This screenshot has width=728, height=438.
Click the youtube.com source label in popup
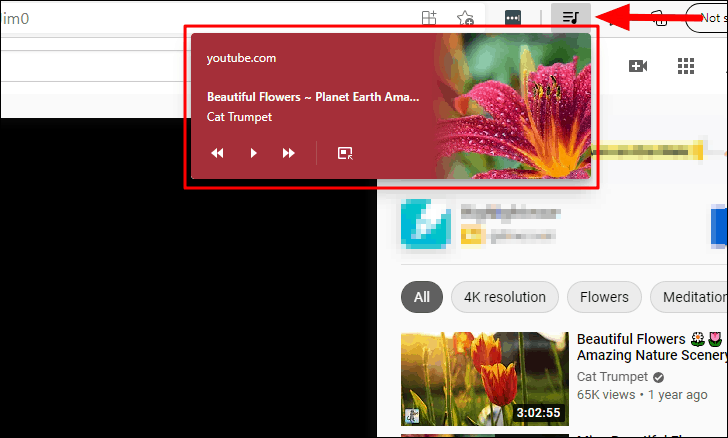coord(241,58)
